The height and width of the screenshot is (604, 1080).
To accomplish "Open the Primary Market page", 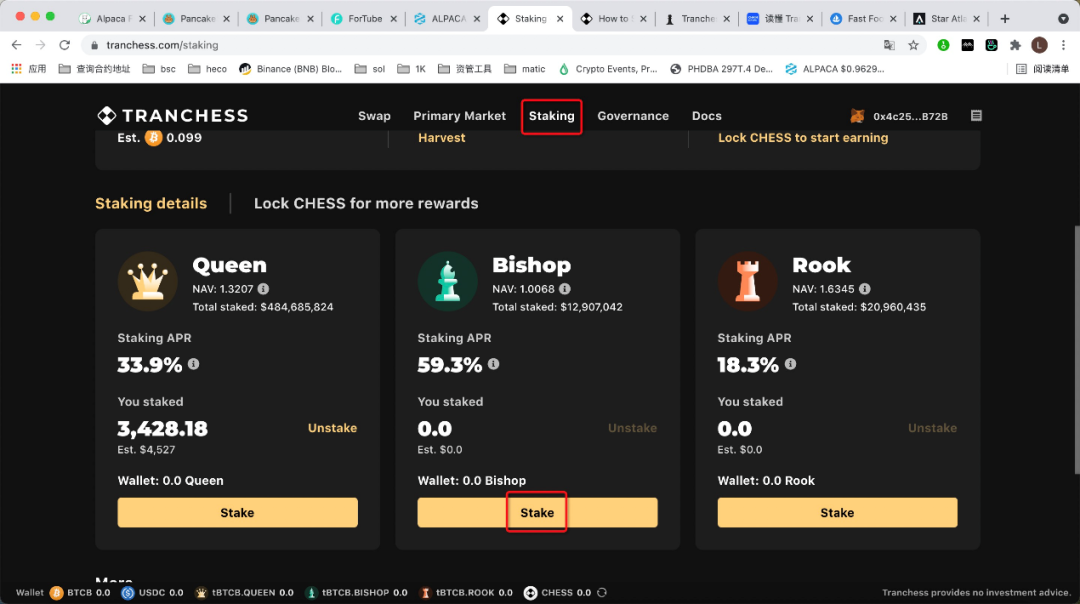I will click(459, 116).
